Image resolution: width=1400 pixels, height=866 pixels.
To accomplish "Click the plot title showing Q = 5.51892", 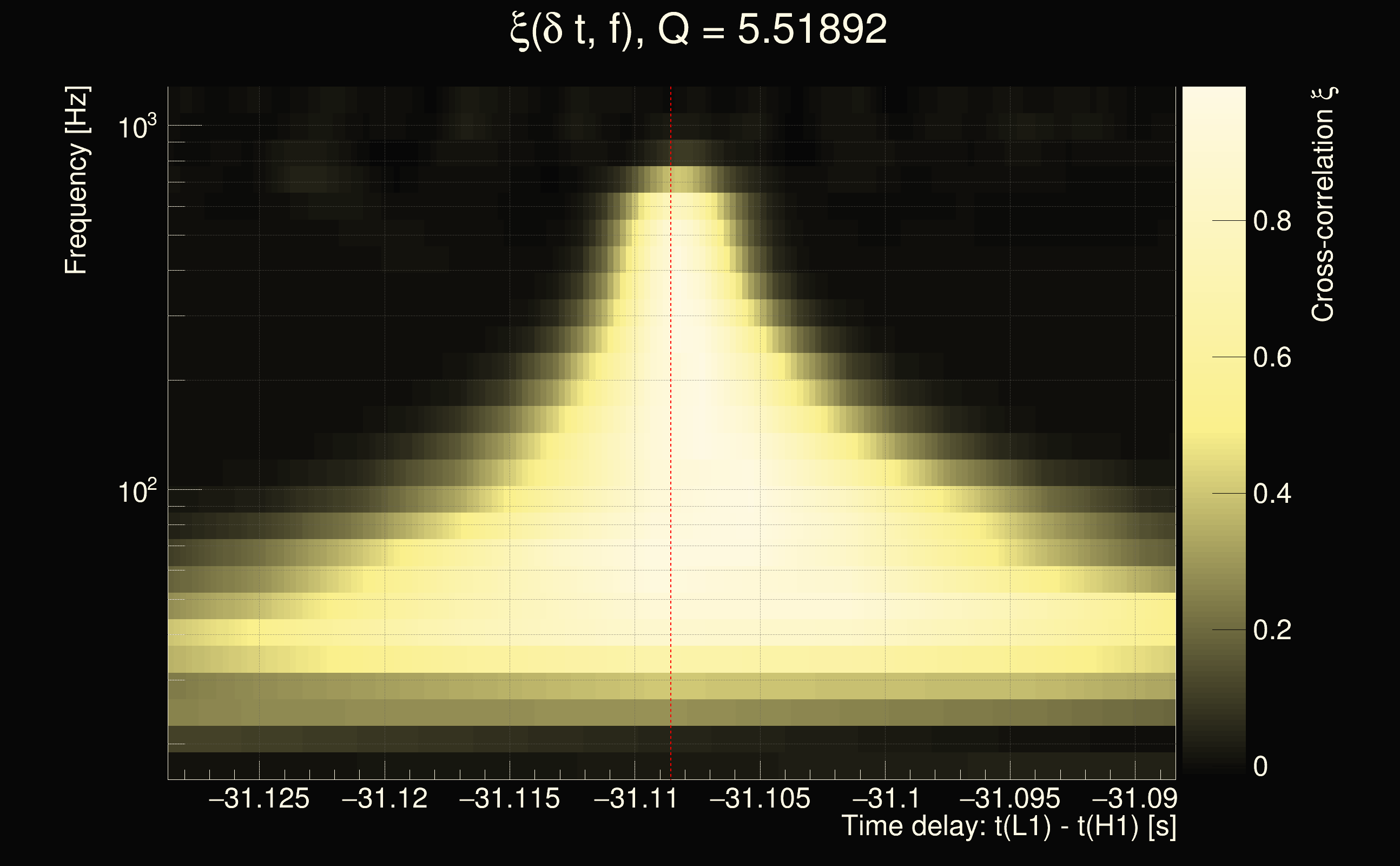I will 698,30.
